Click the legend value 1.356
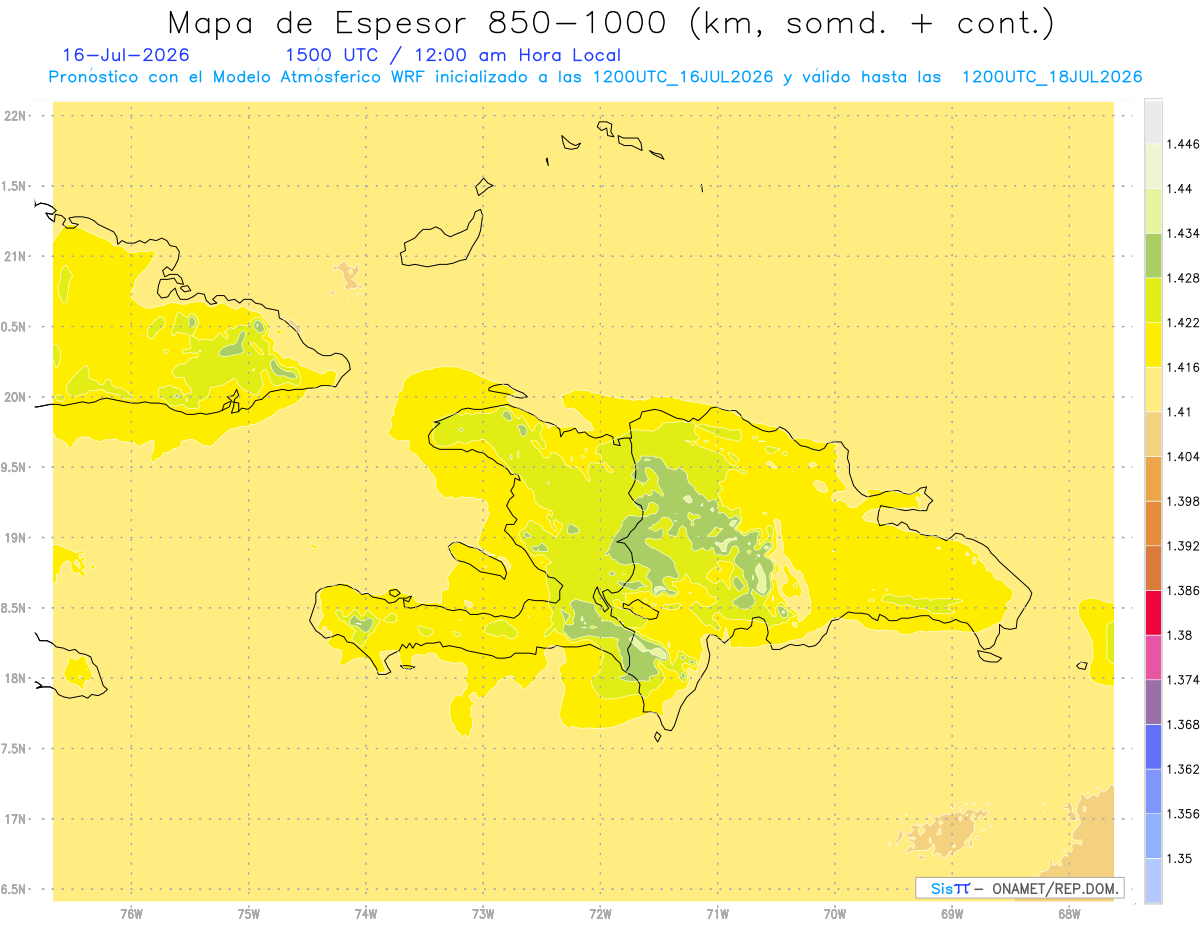Viewport: 1200px width, 927px height. [x=1183, y=814]
